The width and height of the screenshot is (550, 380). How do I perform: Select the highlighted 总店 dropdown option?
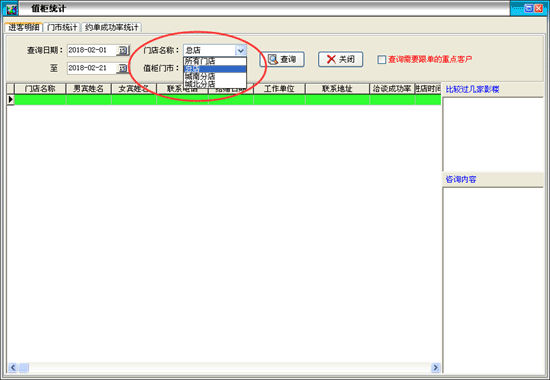pyautogui.click(x=215, y=69)
